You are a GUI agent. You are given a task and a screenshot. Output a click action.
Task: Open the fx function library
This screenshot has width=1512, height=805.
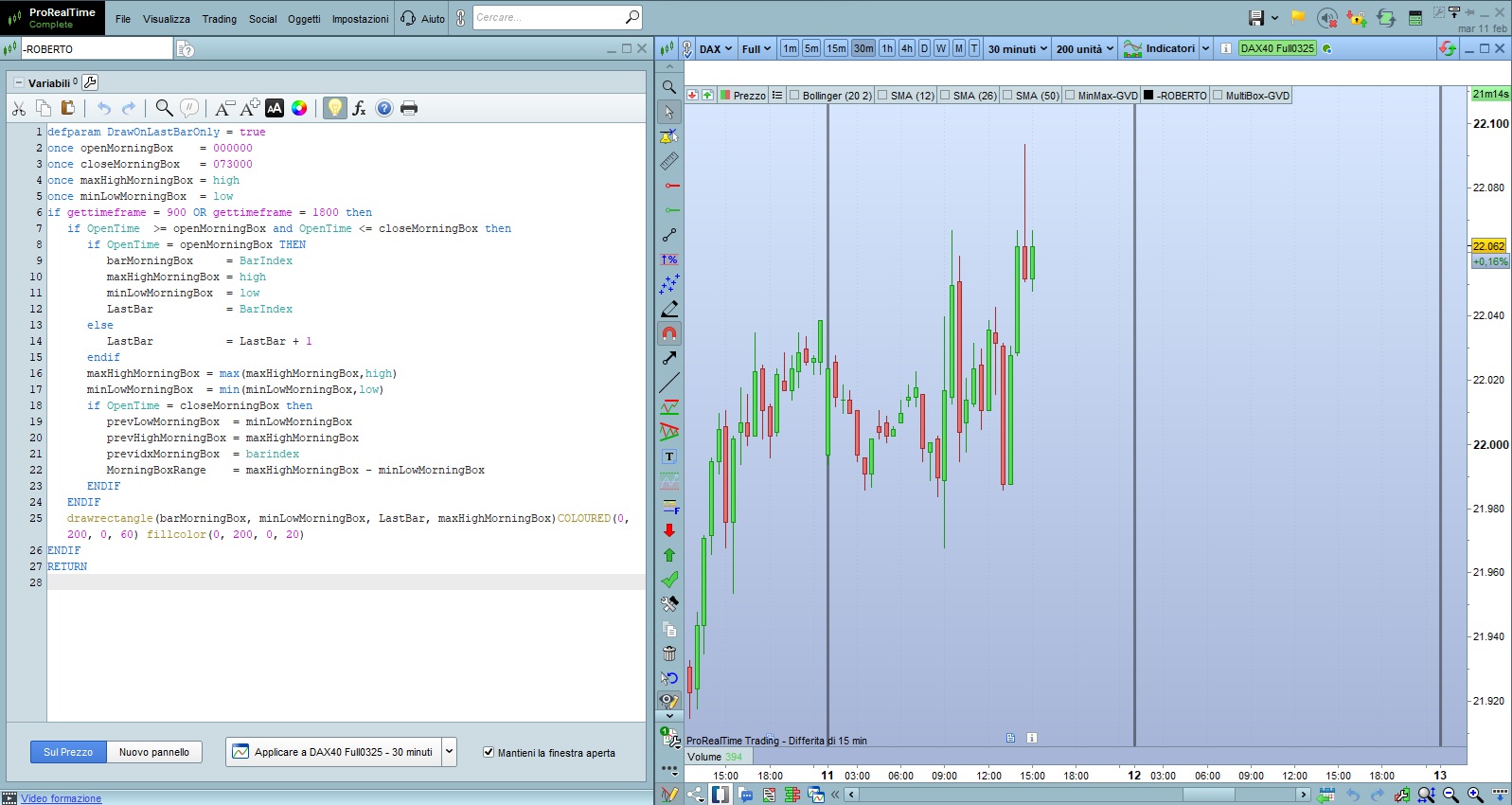tap(359, 108)
